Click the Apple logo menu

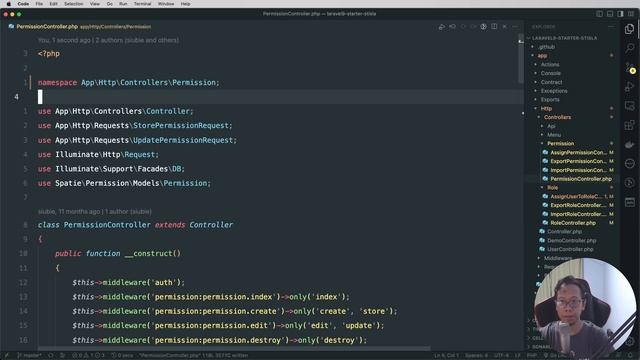click(9, 4)
